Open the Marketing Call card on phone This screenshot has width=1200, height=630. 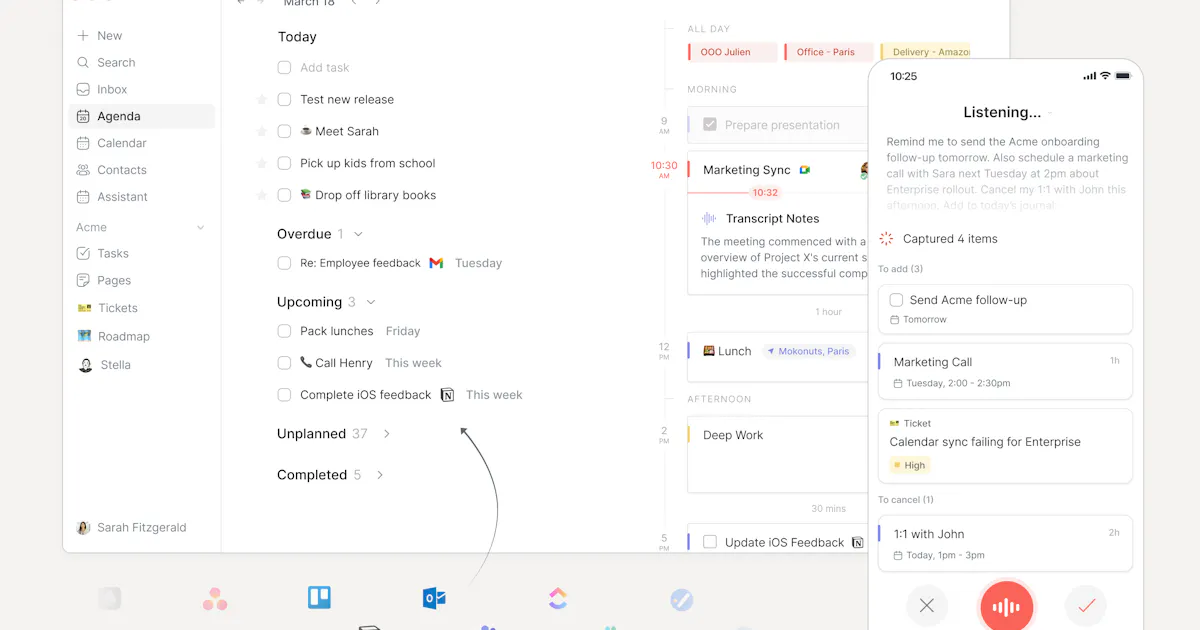[x=1005, y=371]
